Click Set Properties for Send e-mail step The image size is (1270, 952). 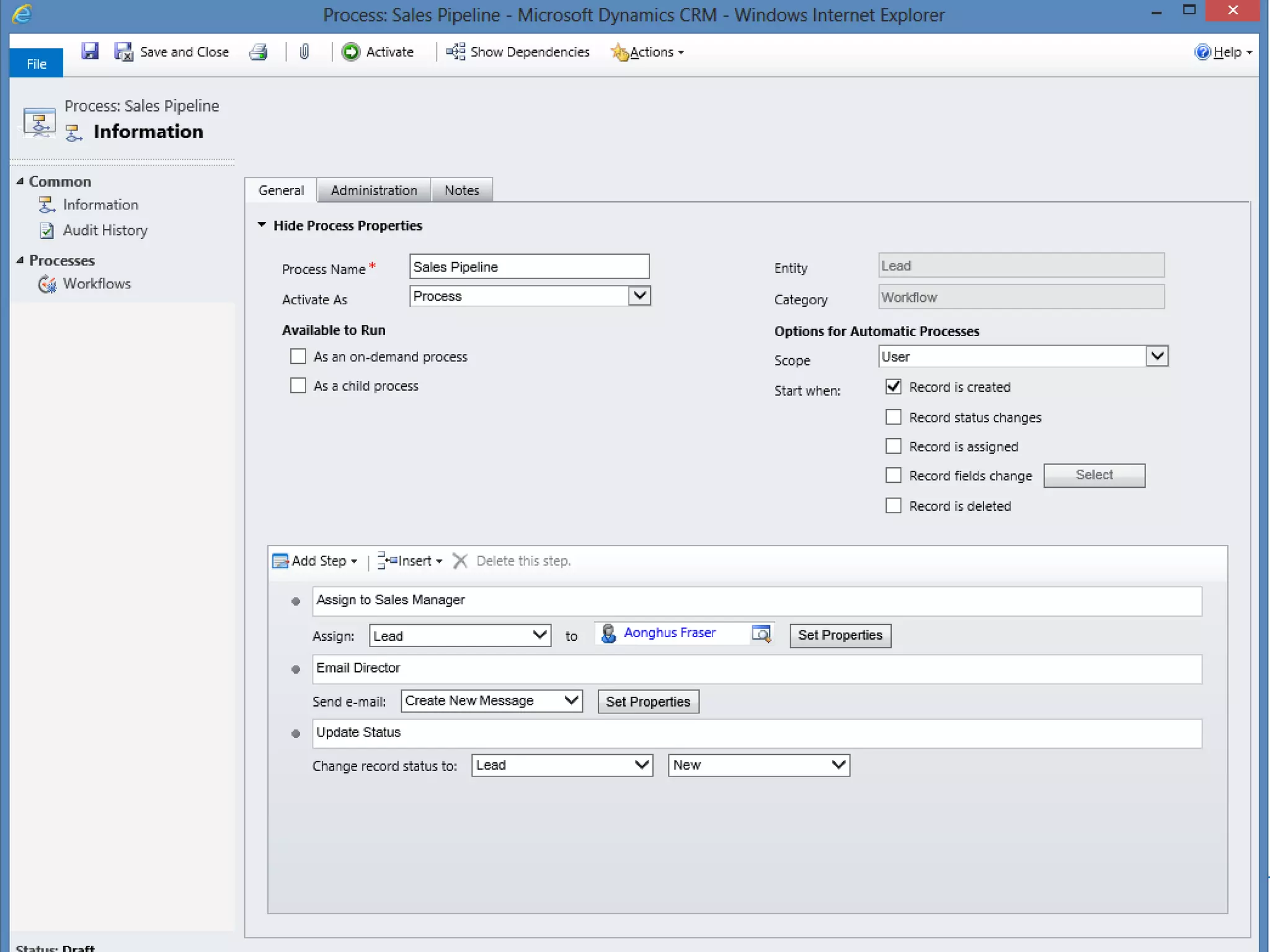coord(647,702)
